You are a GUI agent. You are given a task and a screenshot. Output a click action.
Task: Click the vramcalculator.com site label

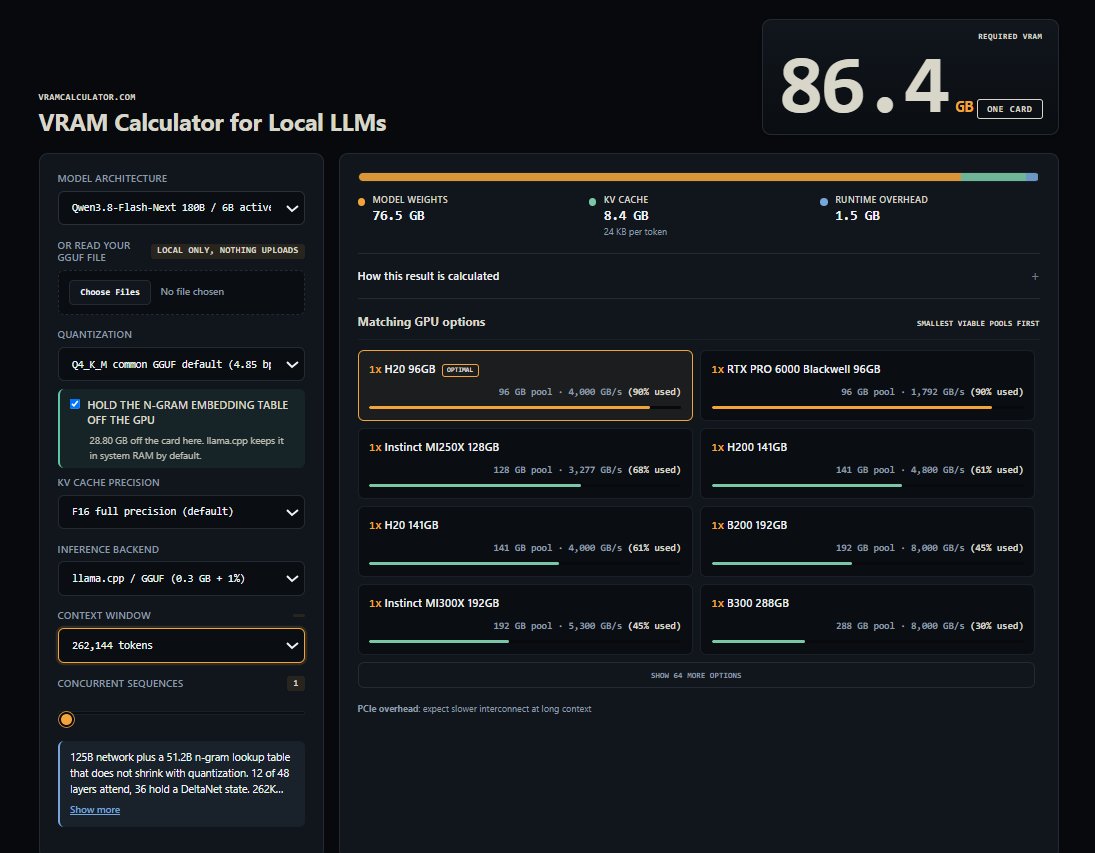tap(87, 97)
